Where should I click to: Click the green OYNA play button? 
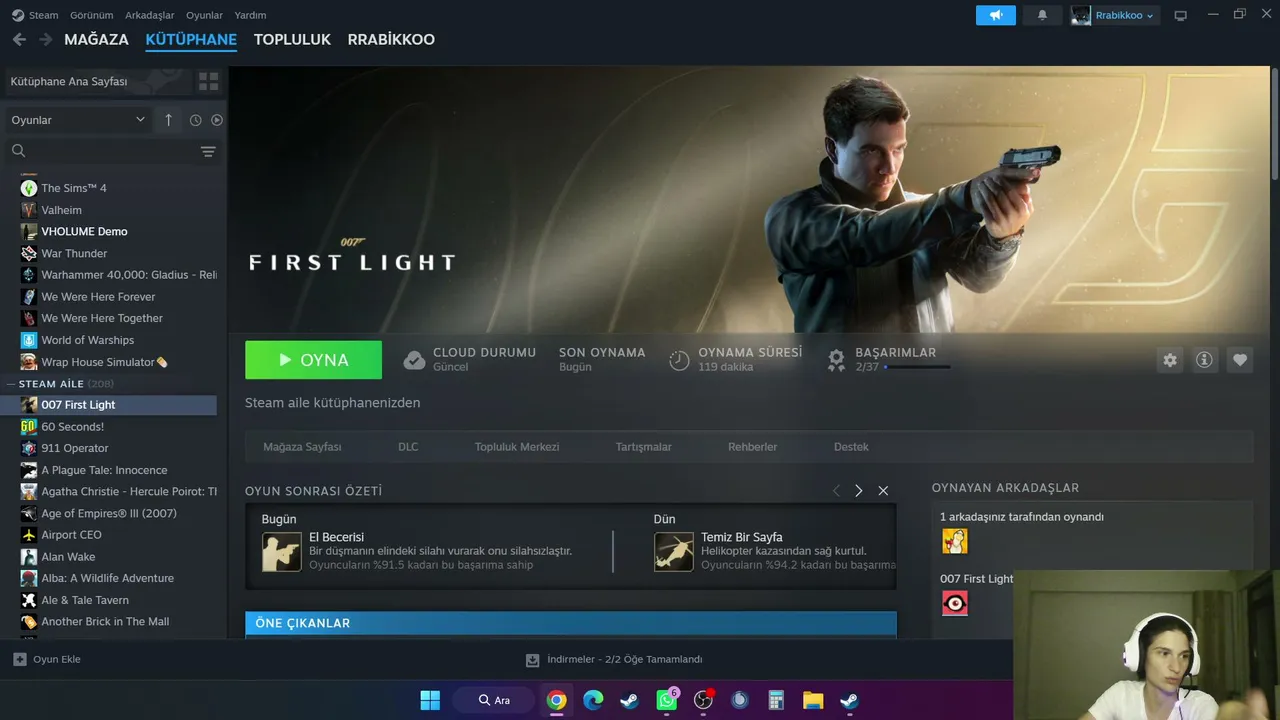tap(313, 360)
